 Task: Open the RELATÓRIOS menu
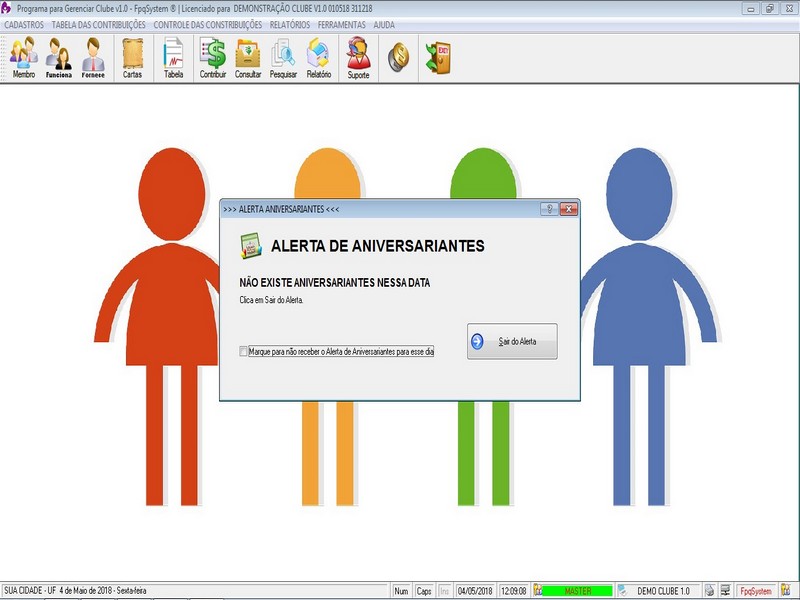290,25
